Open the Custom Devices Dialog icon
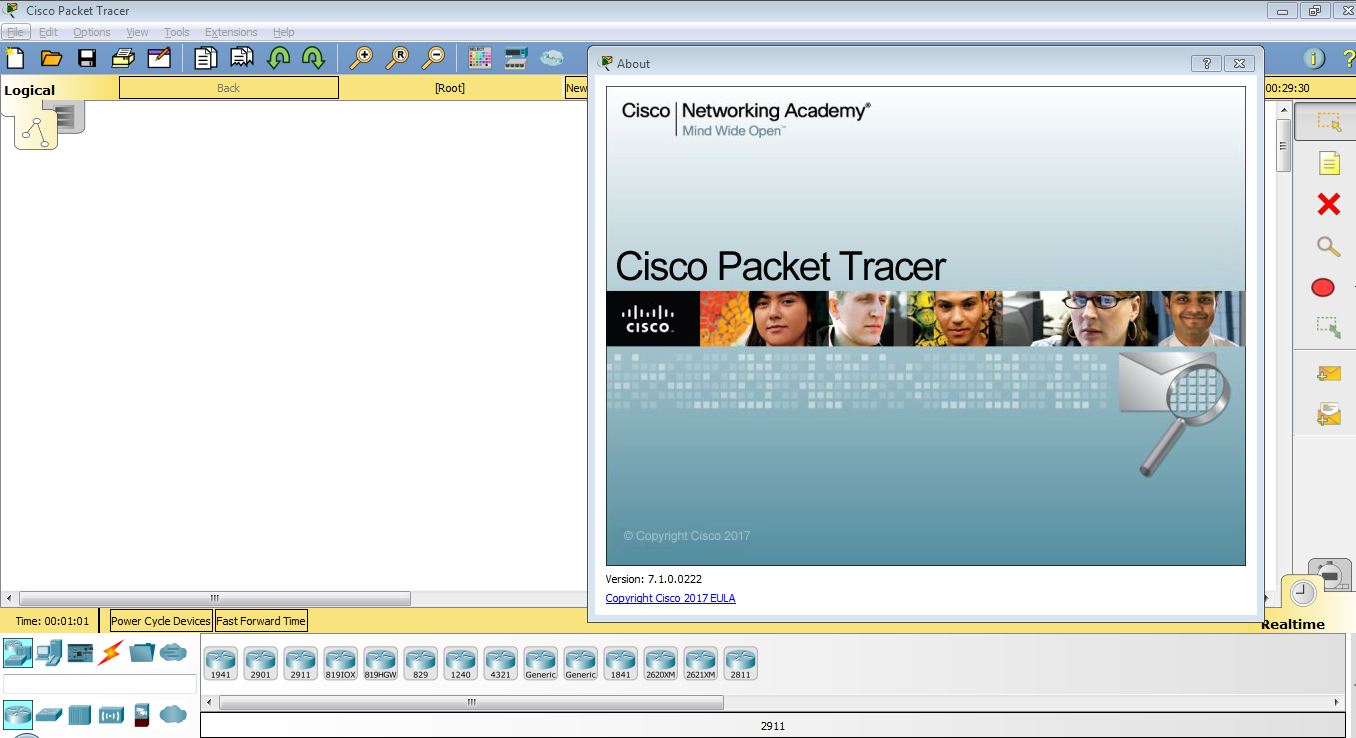Image resolution: width=1356 pixels, height=738 pixels. 516,57
